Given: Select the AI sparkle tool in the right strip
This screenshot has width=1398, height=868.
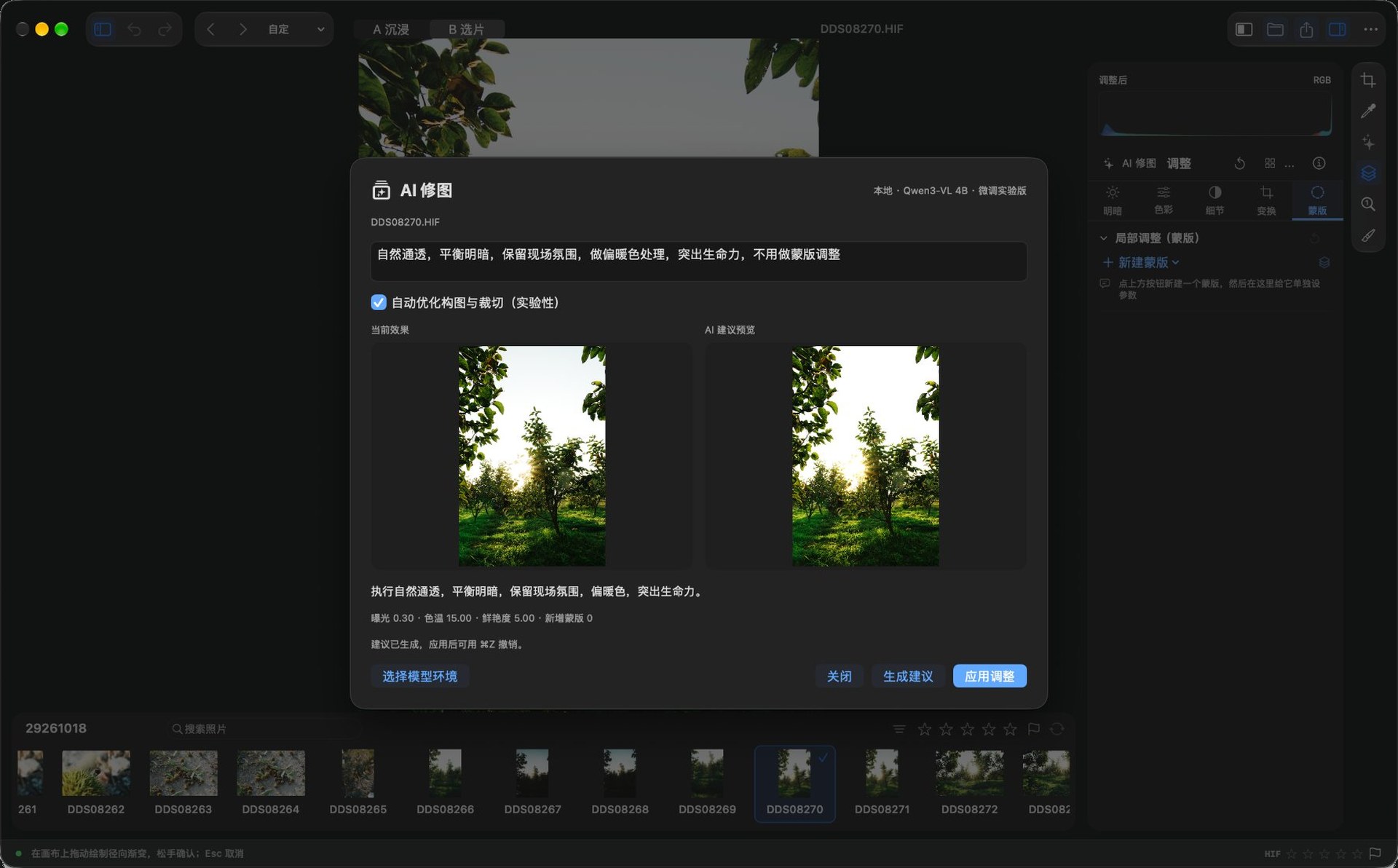Looking at the screenshot, I should coord(1368,142).
